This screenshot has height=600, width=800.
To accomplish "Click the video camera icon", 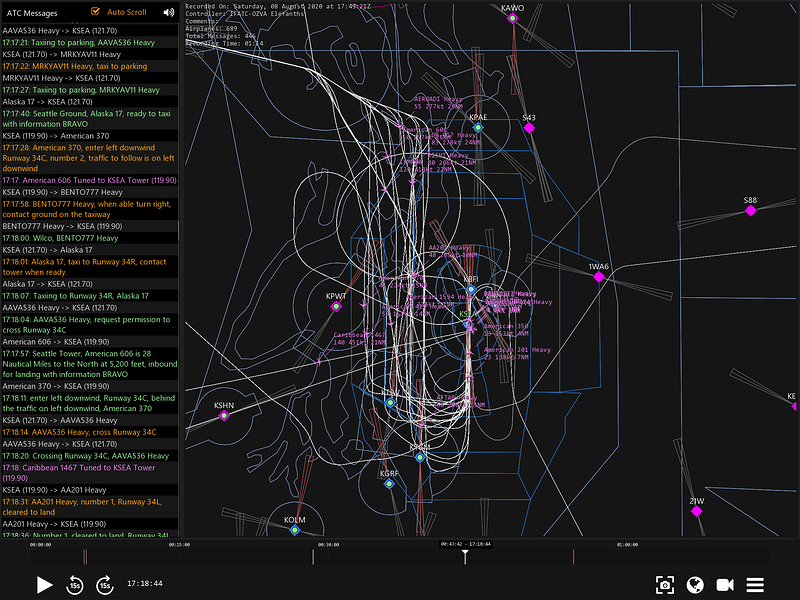I will [725, 585].
